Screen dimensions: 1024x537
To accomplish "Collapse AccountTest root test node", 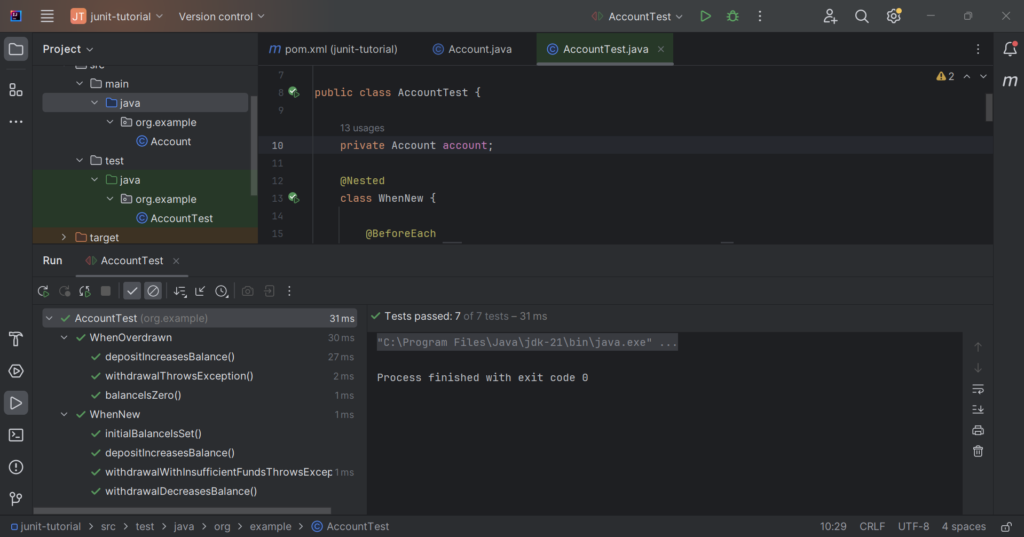I will tap(49, 318).
